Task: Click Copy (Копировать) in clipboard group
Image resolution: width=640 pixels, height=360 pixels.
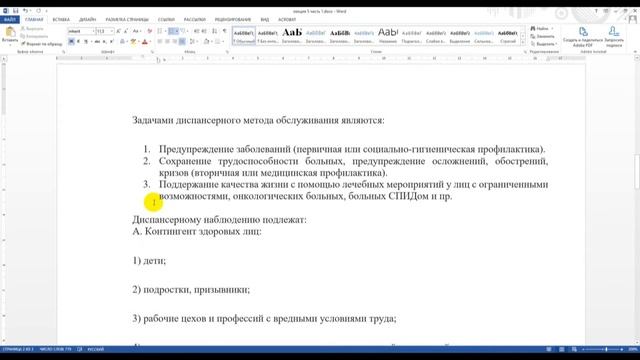Action: (x=34, y=36)
